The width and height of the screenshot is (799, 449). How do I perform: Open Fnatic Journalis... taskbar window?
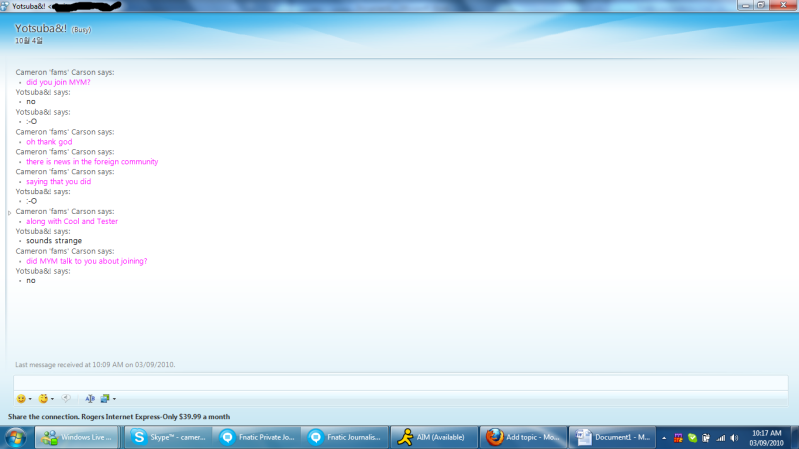(x=345, y=437)
